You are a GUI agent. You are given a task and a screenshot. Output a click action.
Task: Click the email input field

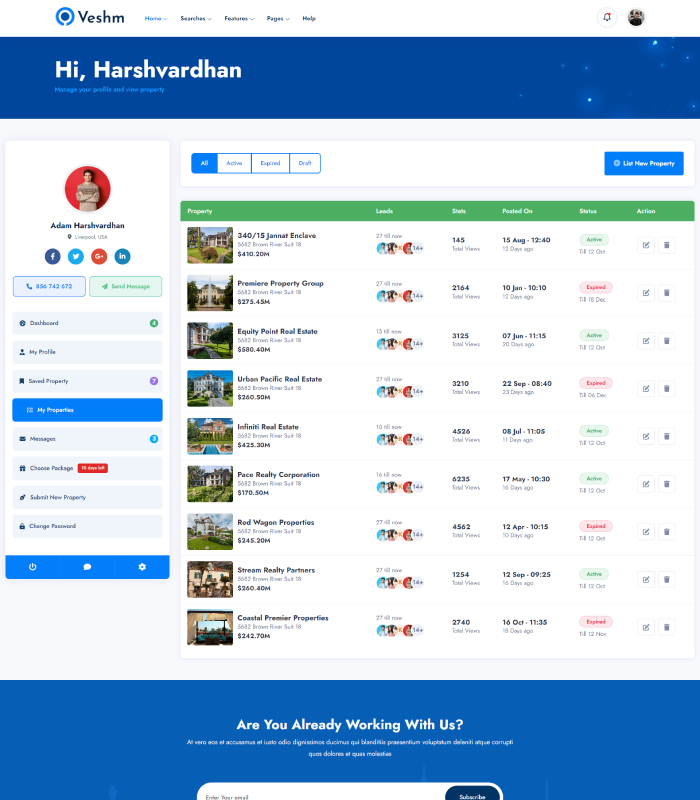coord(320,796)
